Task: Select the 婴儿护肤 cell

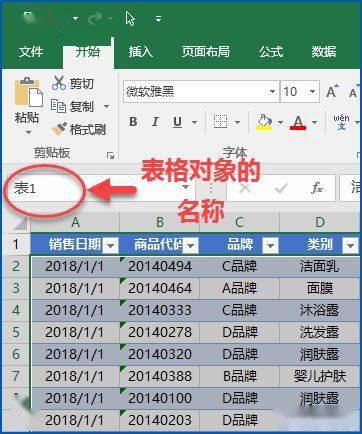Action: click(320, 376)
